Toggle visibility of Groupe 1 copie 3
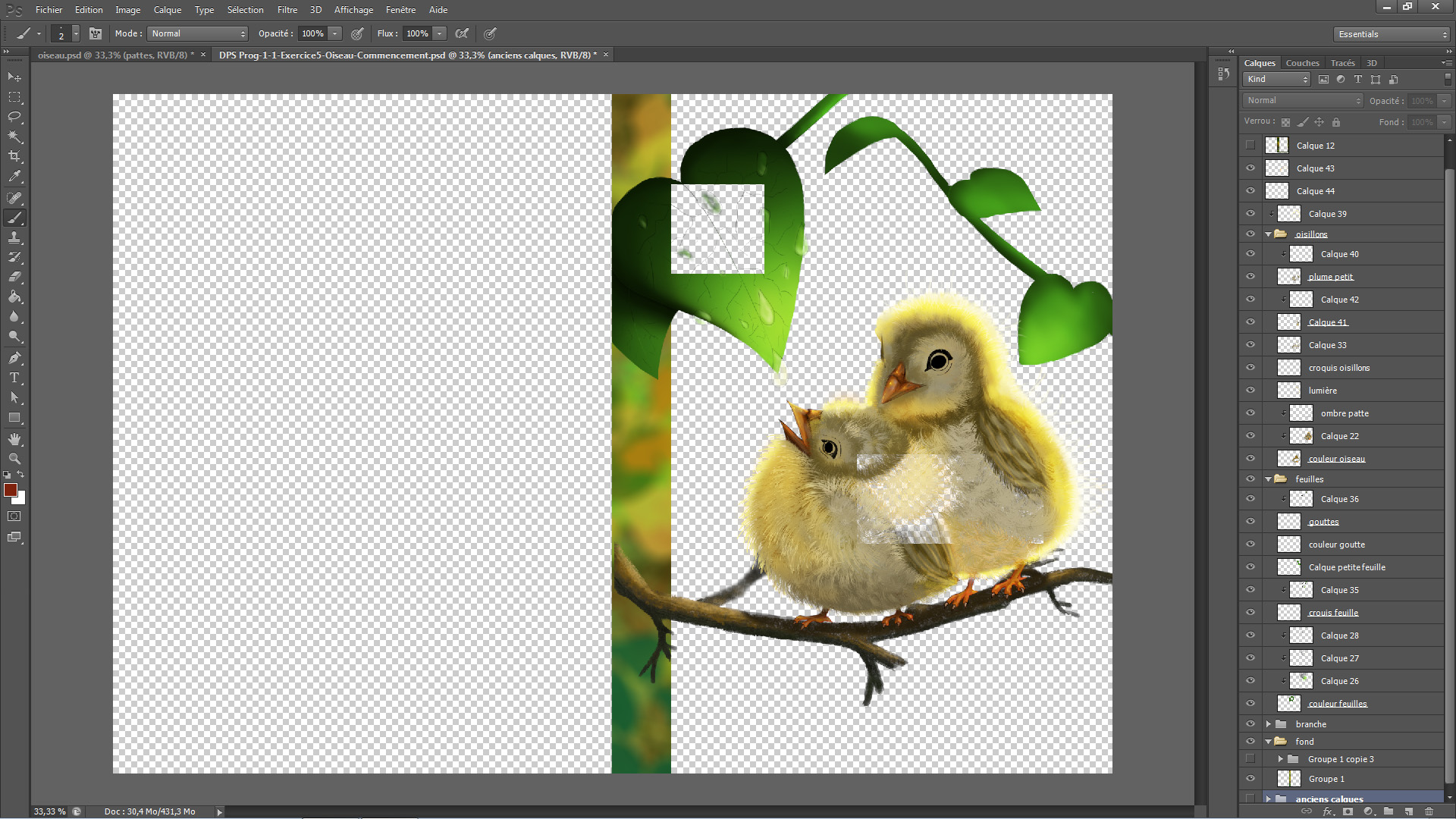The image size is (1456, 819). tap(1250, 759)
